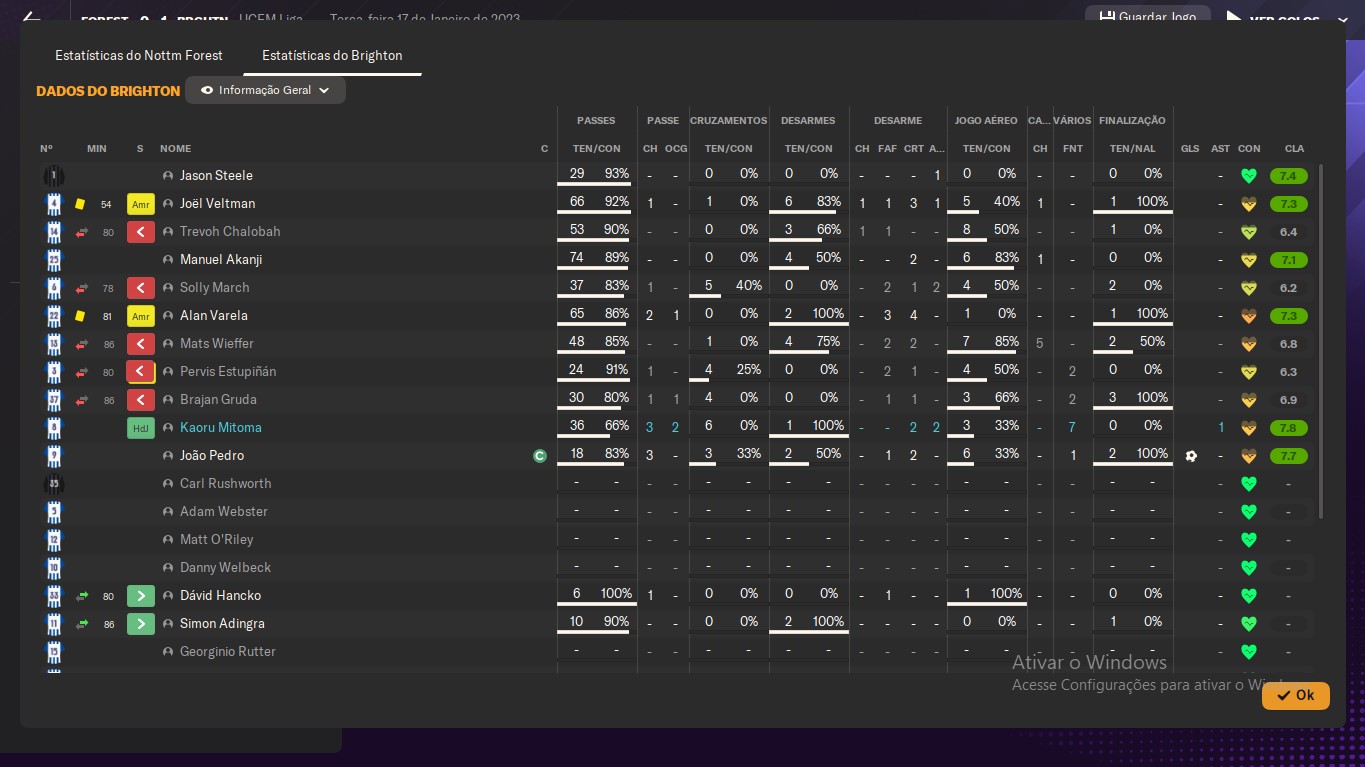This screenshot has height=767, width=1365.
Task: Click Jason Steele's 7.4 rating badge
Action: pyautogui.click(x=1288, y=176)
